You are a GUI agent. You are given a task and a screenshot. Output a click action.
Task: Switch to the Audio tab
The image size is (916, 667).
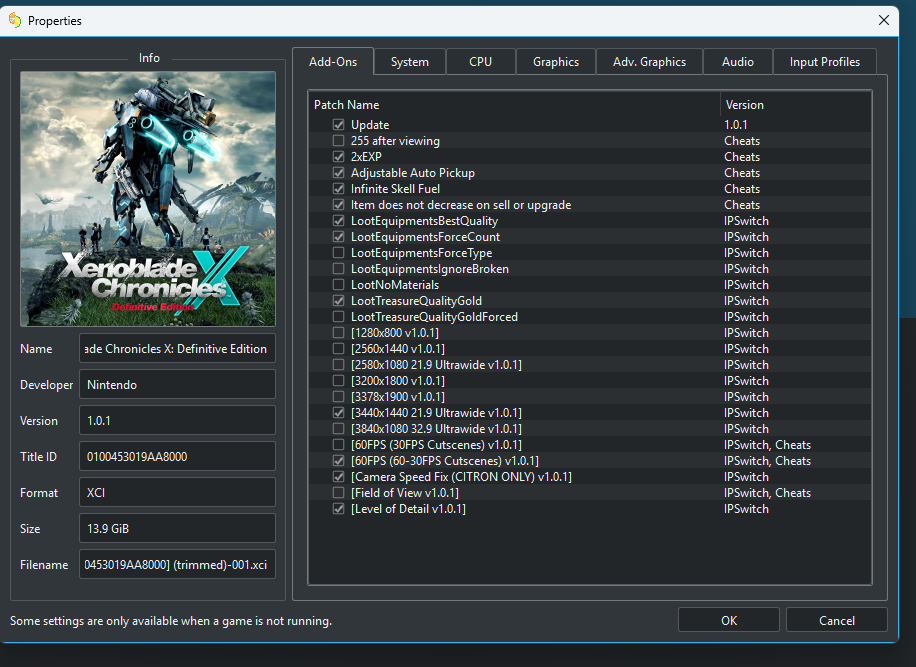coord(738,62)
